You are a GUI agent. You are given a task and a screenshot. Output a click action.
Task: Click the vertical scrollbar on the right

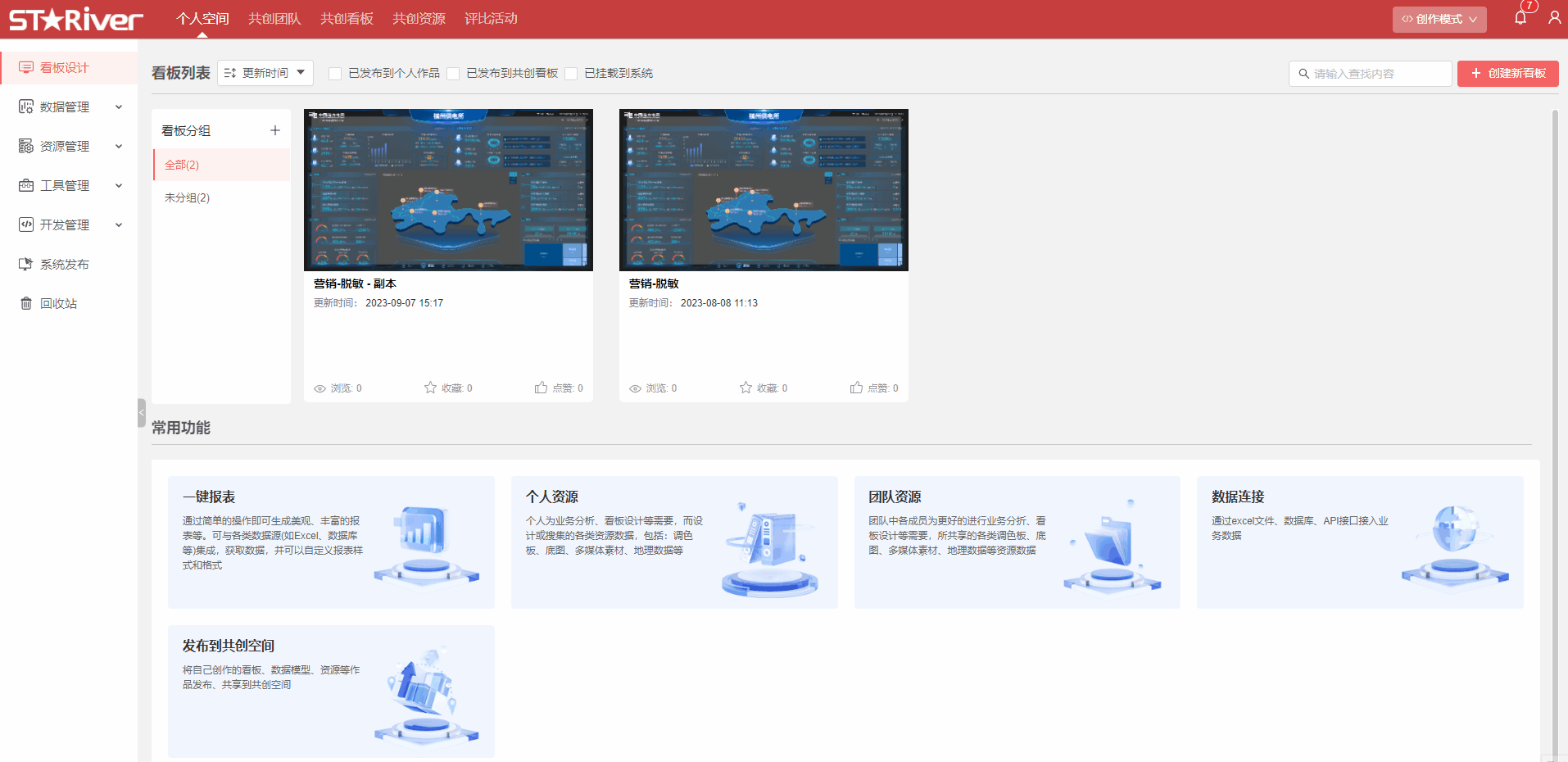tap(1555, 410)
